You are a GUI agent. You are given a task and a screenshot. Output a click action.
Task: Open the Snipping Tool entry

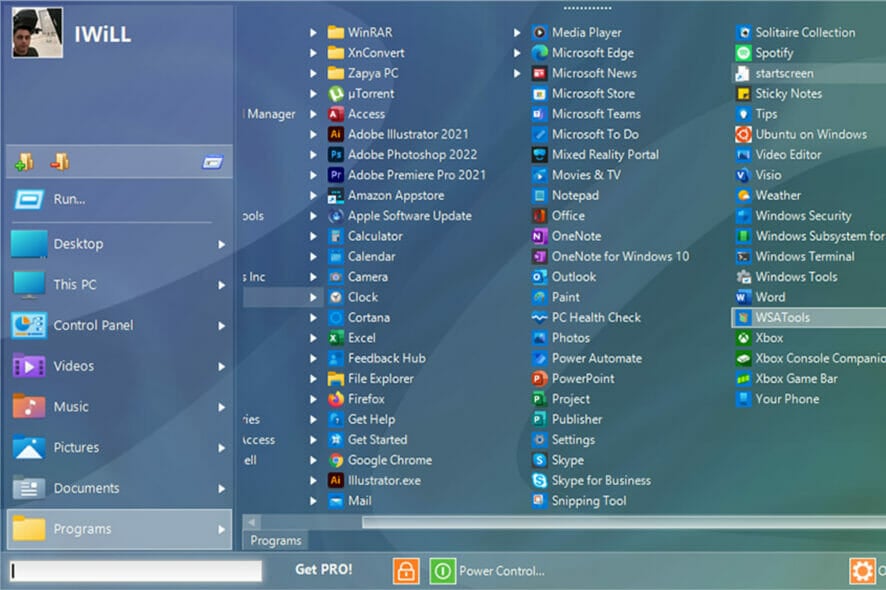[579, 501]
